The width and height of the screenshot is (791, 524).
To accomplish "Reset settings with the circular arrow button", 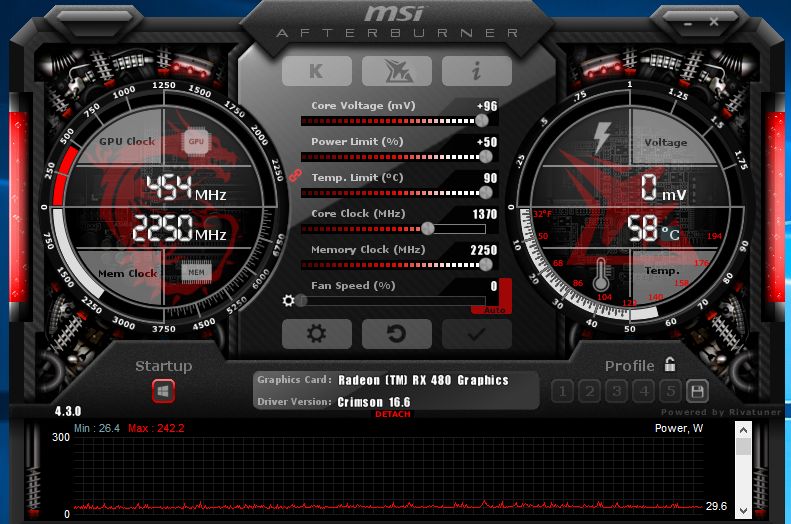I will 397,333.
